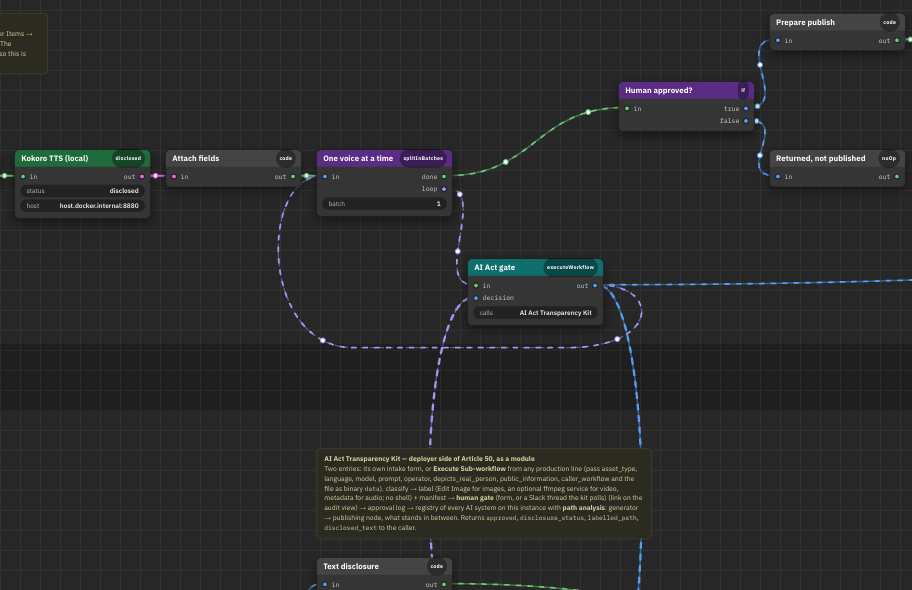Click the 'in' port of Human approved?

point(627,108)
